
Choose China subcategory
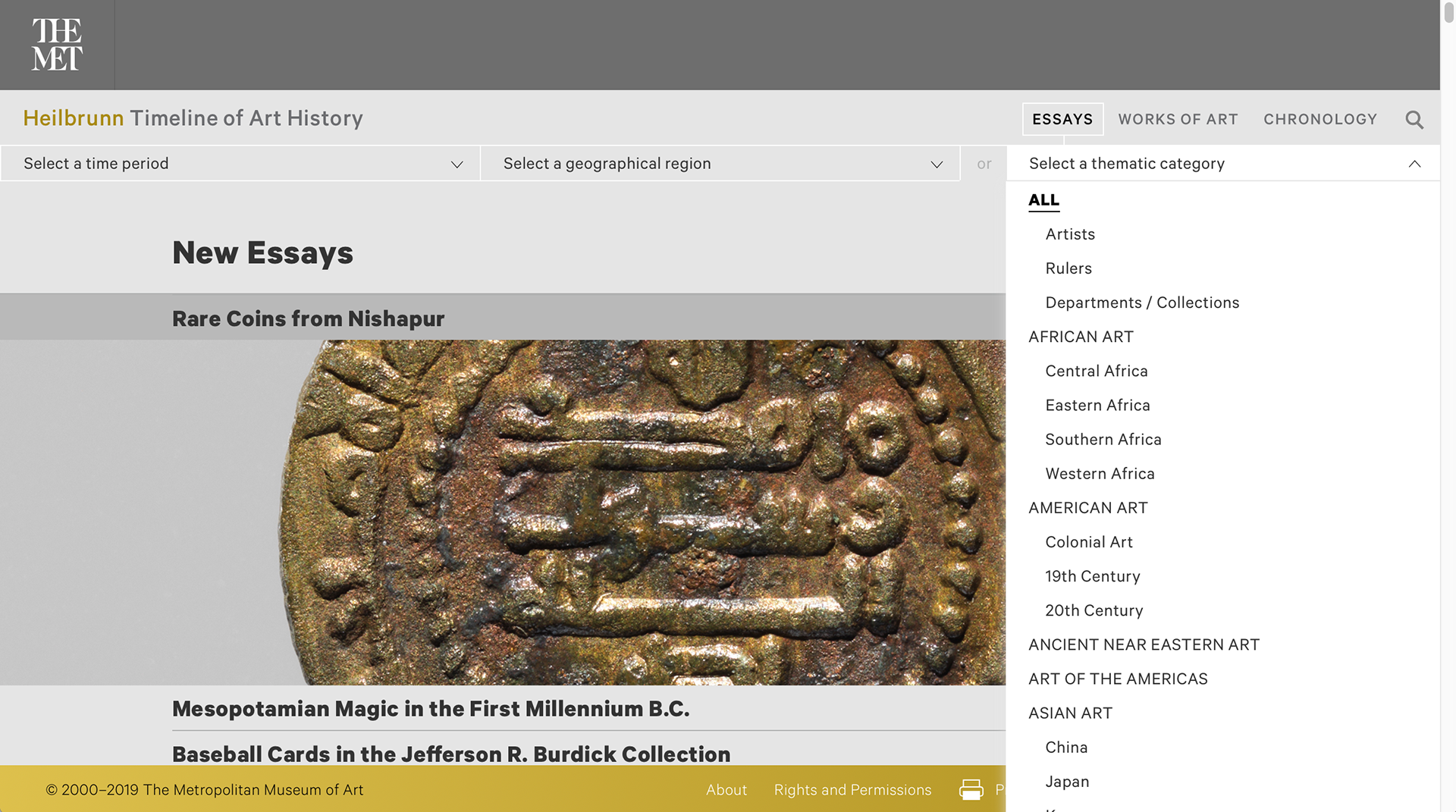(1066, 748)
